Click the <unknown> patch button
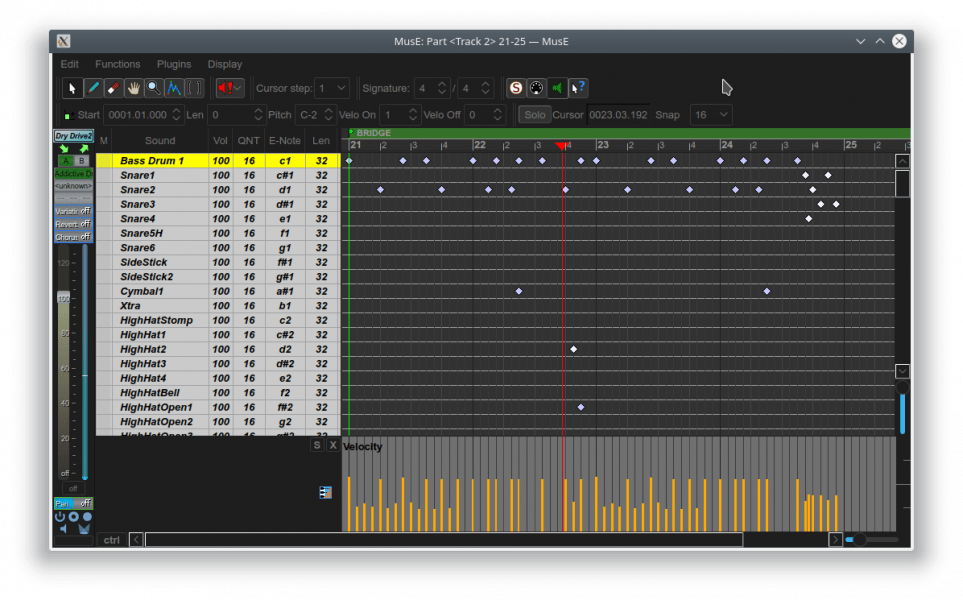The height and width of the screenshot is (600, 963). pos(73,185)
